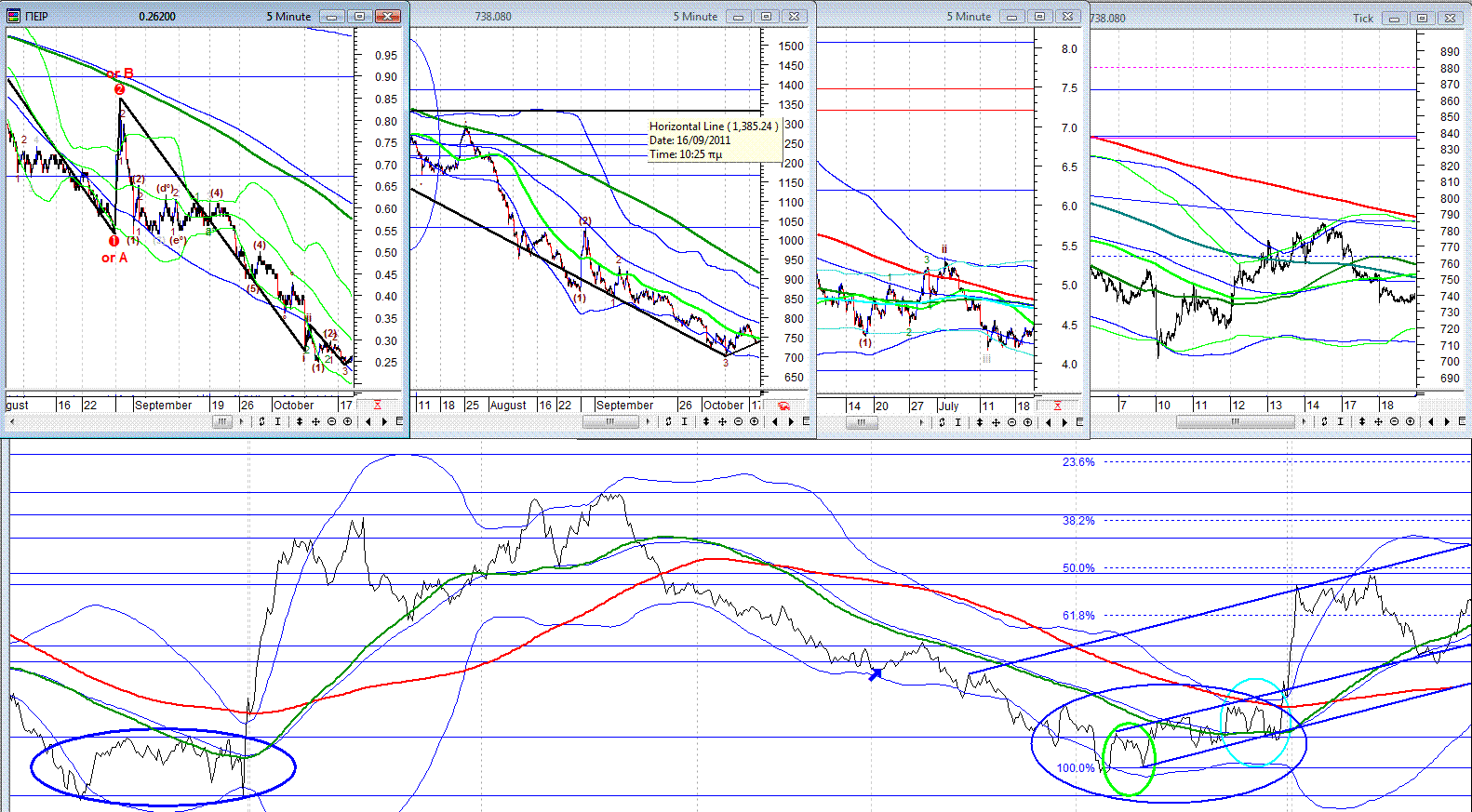1472x812 pixels.
Task: Click refresh icon in ΠΕΙΡ chart toolbar
Action: (261, 421)
